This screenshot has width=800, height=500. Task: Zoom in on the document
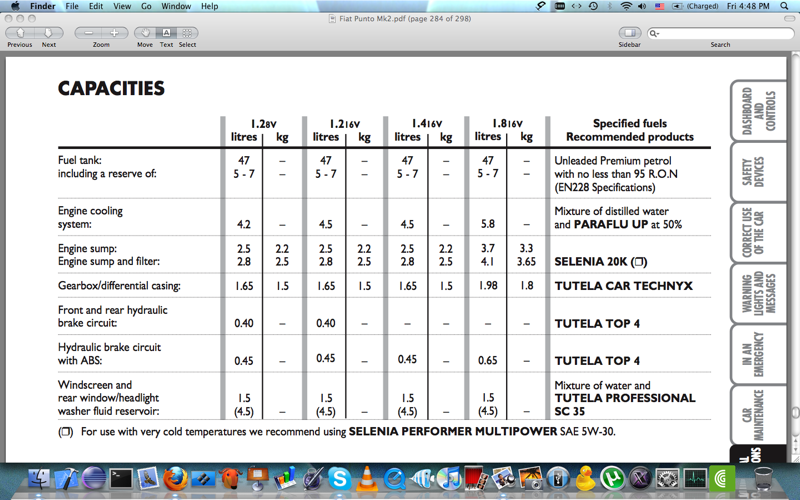[x=114, y=33]
